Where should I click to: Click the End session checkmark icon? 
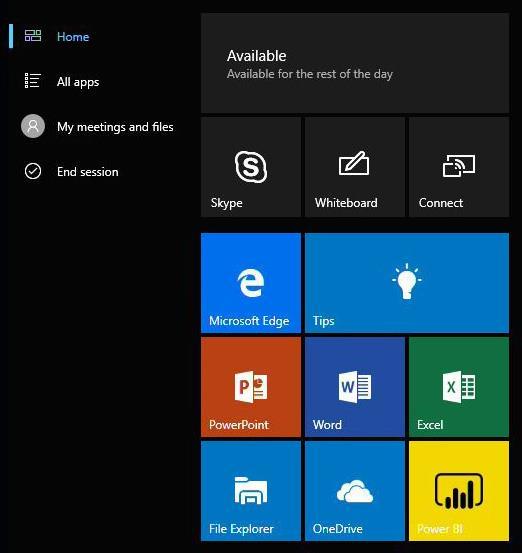[33, 171]
